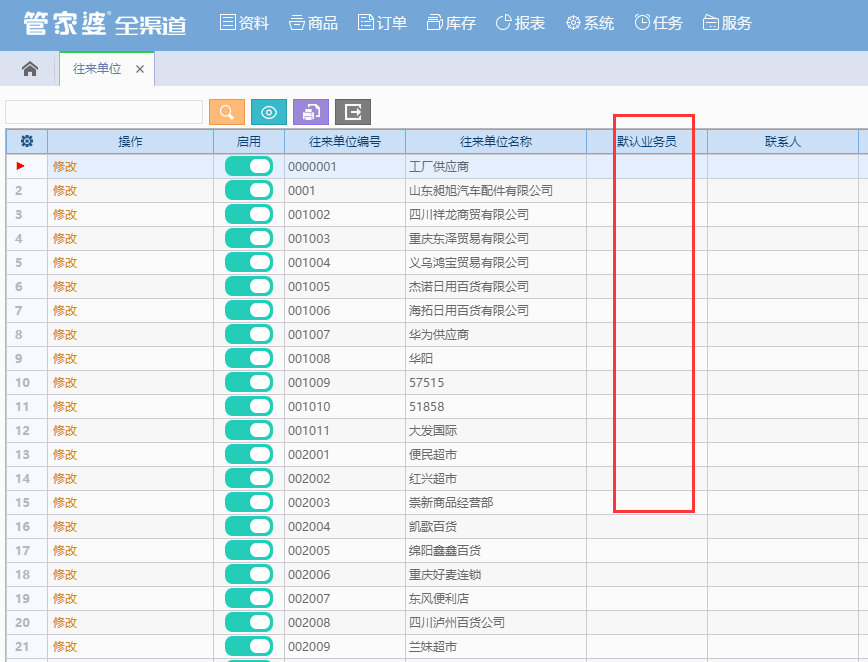The width and height of the screenshot is (868, 662).
Task: Open the 库存 menu
Action: [451, 23]
